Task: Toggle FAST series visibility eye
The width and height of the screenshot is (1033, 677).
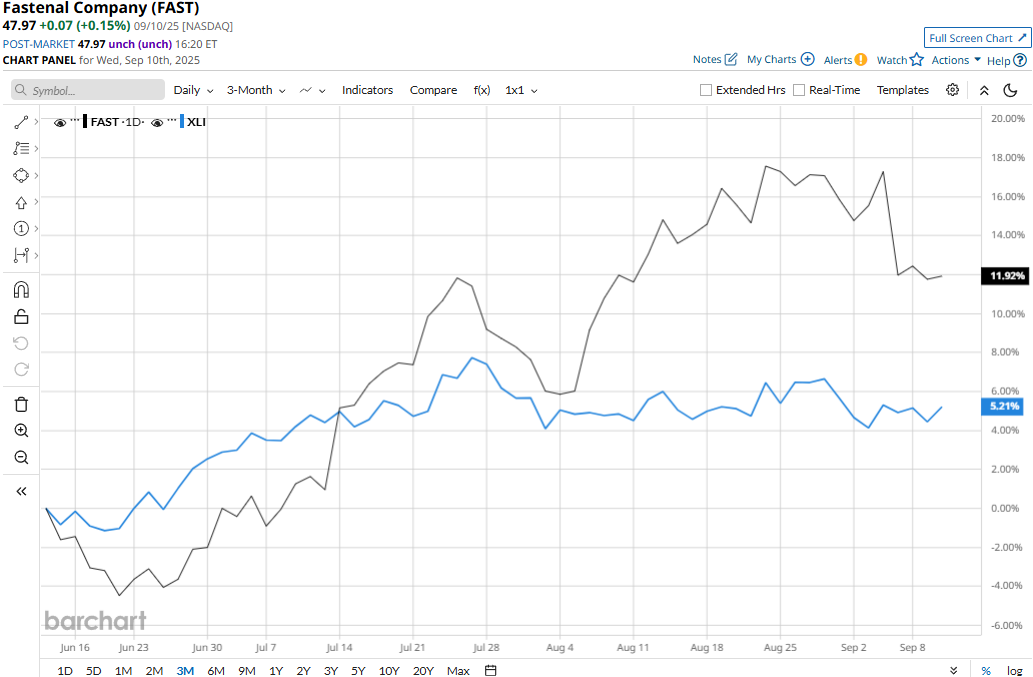Action: point(60,122)
